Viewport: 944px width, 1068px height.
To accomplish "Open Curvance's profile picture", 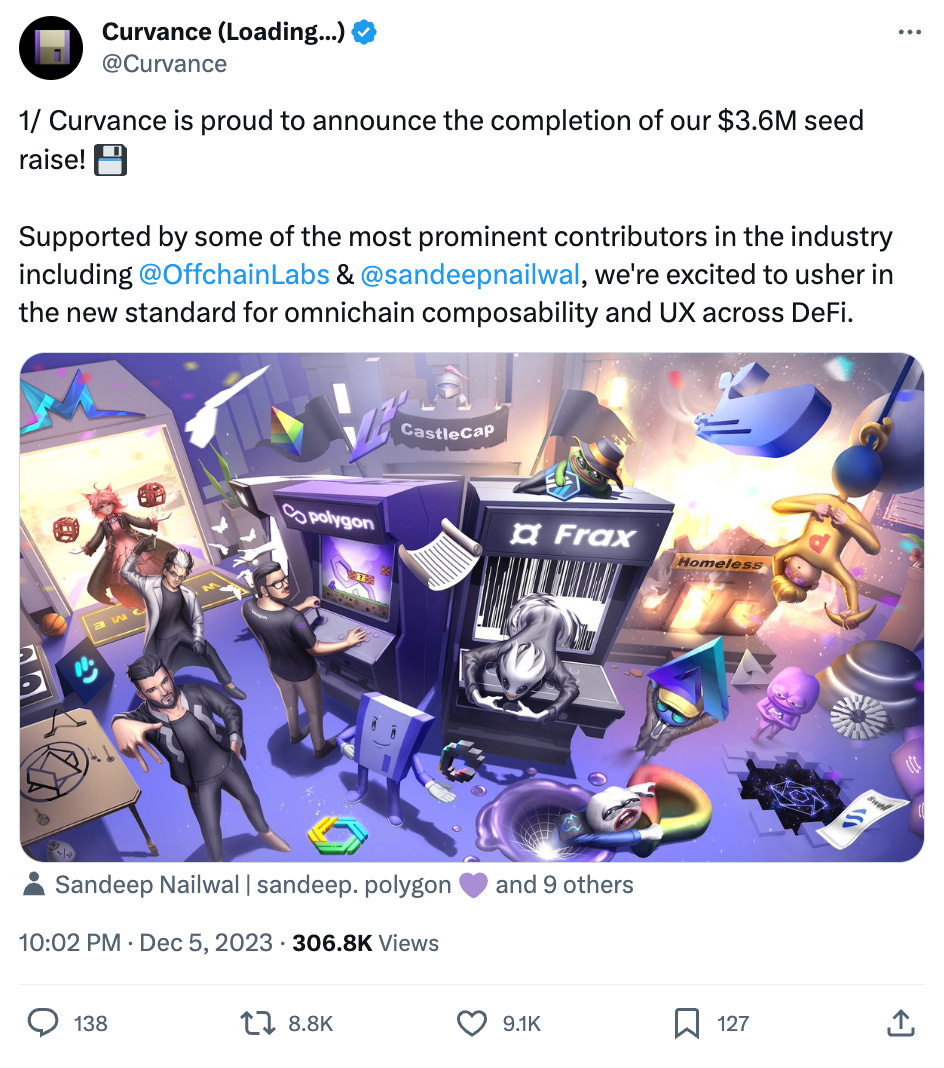I will click(x=50, y=47).
